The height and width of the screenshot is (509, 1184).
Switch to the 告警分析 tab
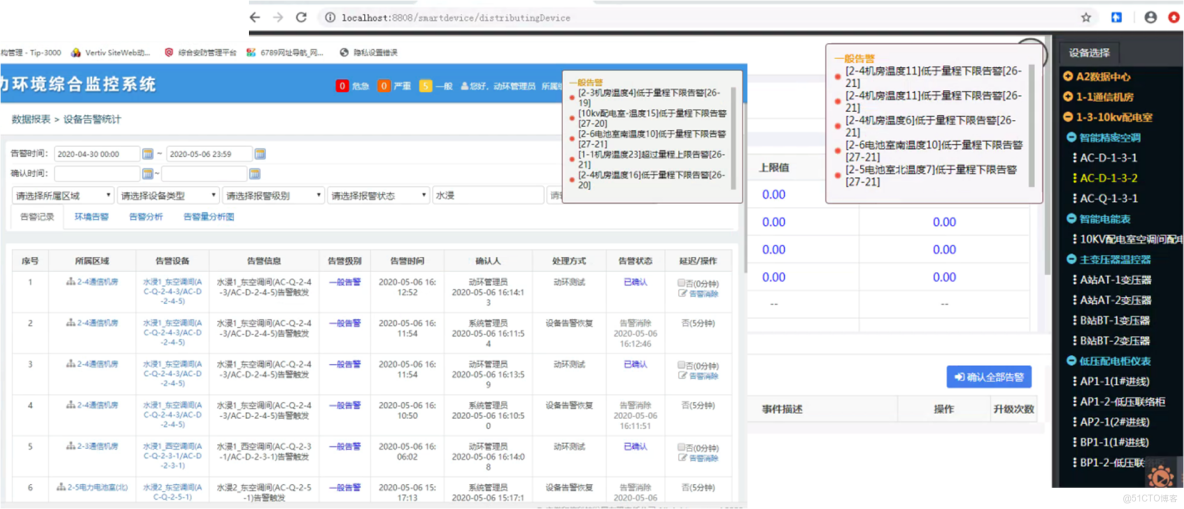click(146, 216)
